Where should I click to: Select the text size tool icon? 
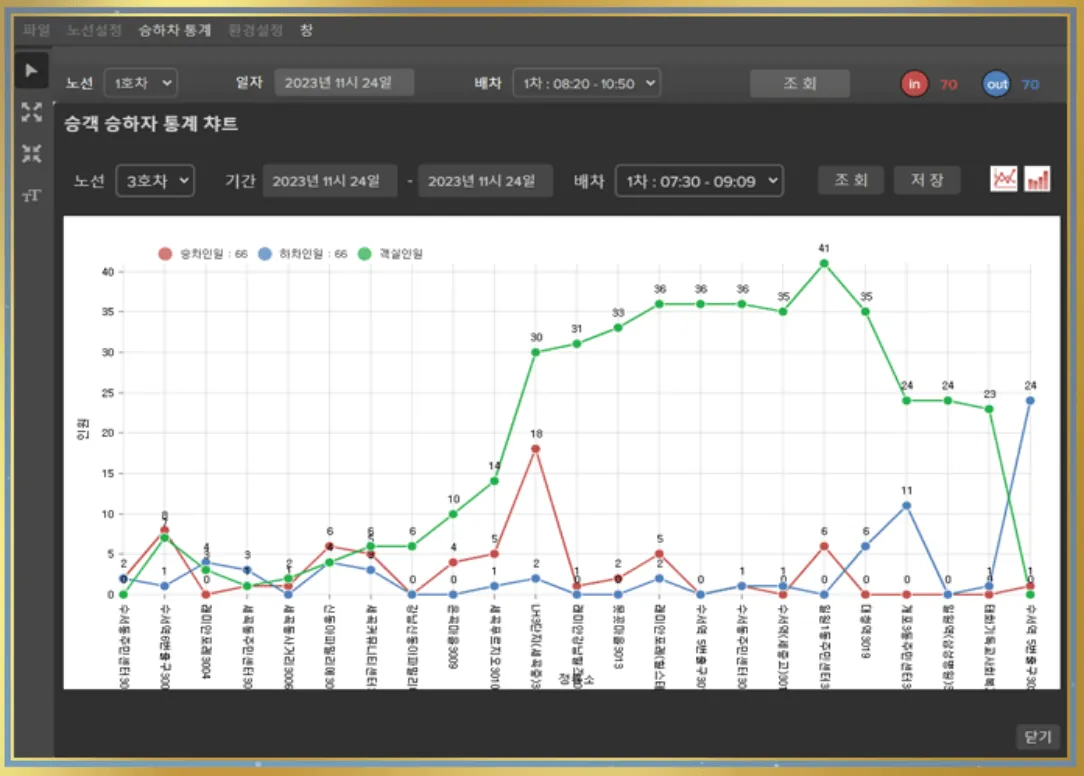coord(31,195)
